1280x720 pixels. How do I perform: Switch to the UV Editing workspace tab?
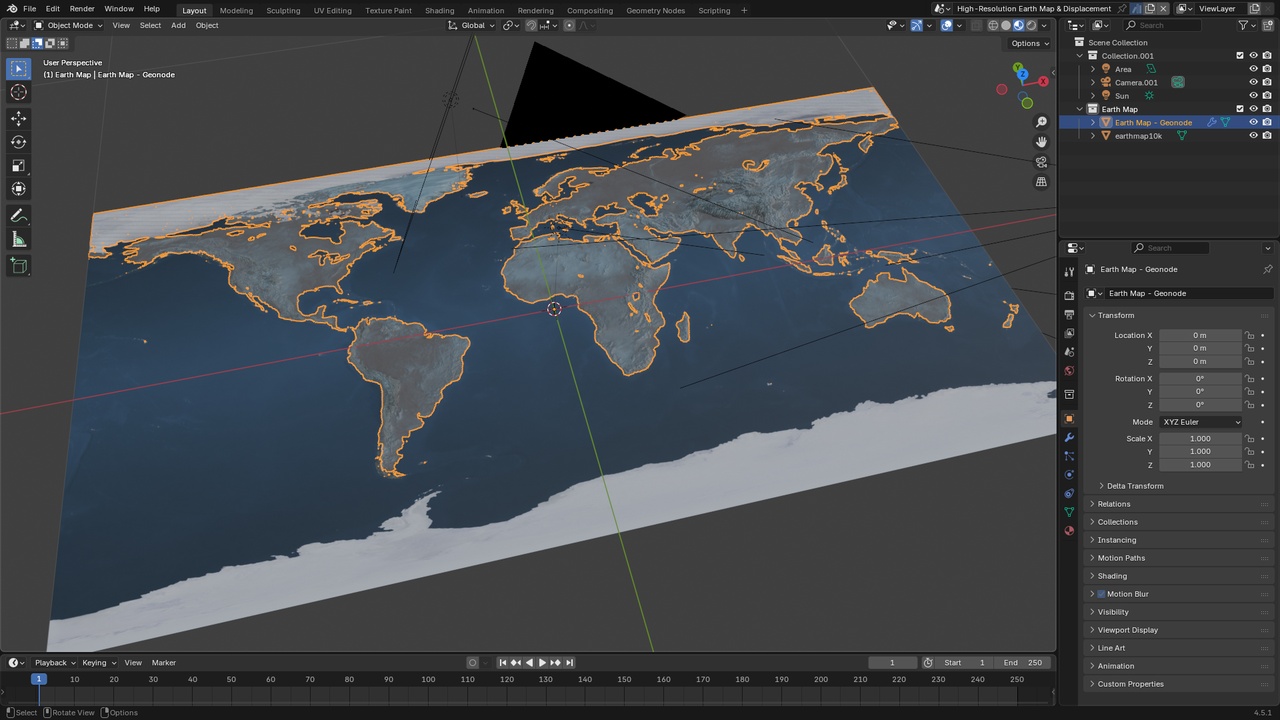(332, 10)
